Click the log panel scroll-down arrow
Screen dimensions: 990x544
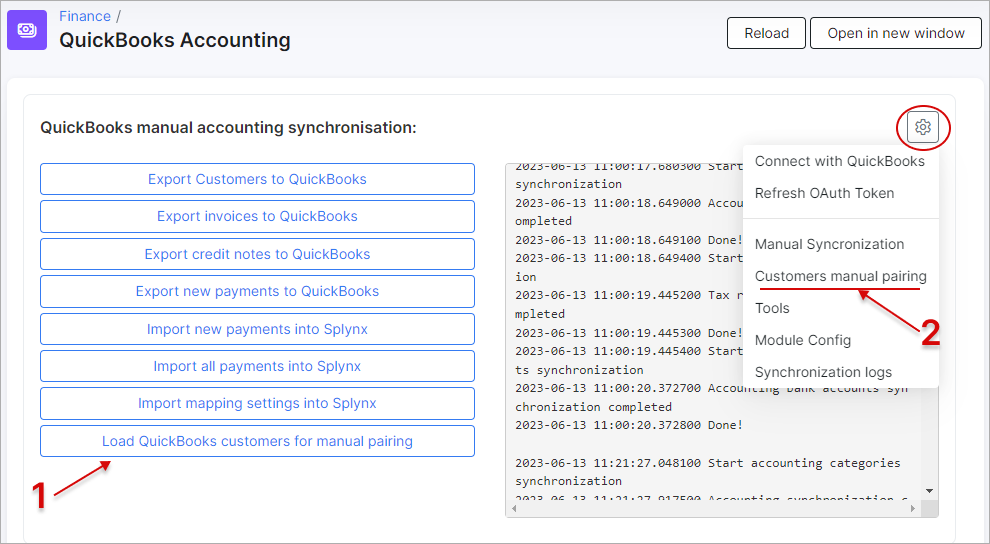(x=930, y=491)
